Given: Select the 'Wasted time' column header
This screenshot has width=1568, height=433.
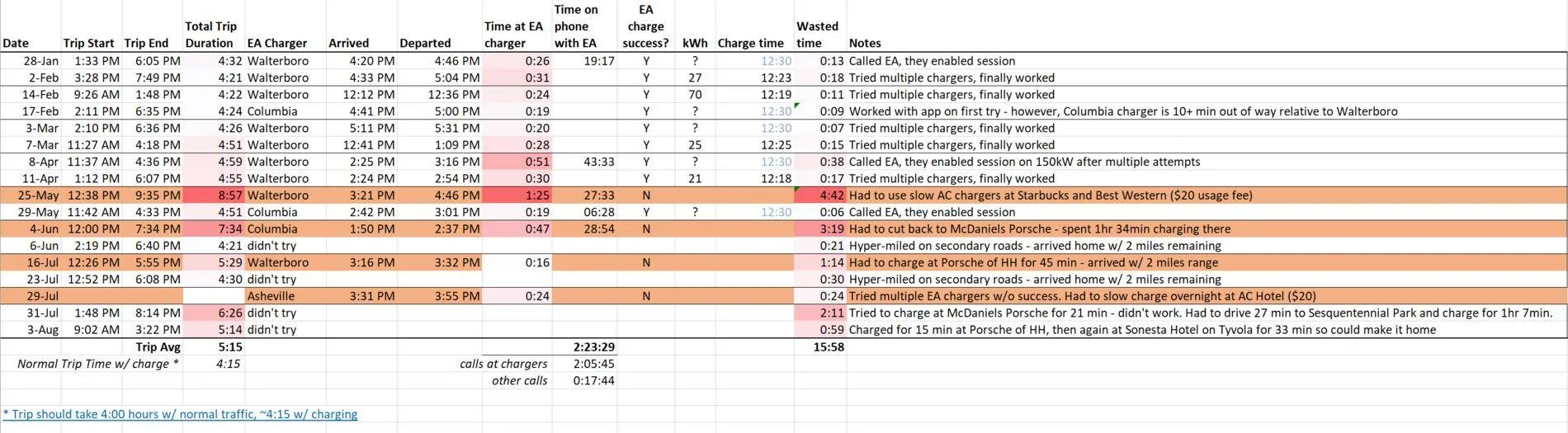Looking at the screenshot, I should pos(819,35).
